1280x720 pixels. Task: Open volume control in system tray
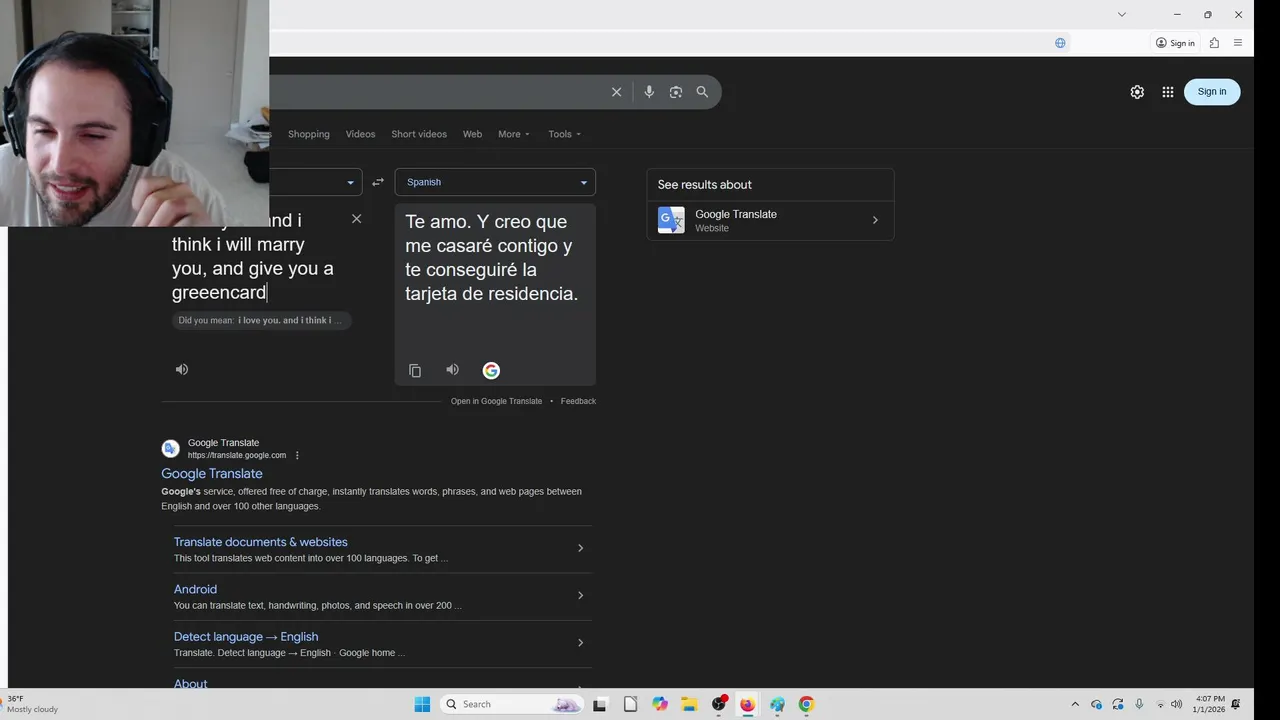pyautogui.click(x=1176, y=704)
